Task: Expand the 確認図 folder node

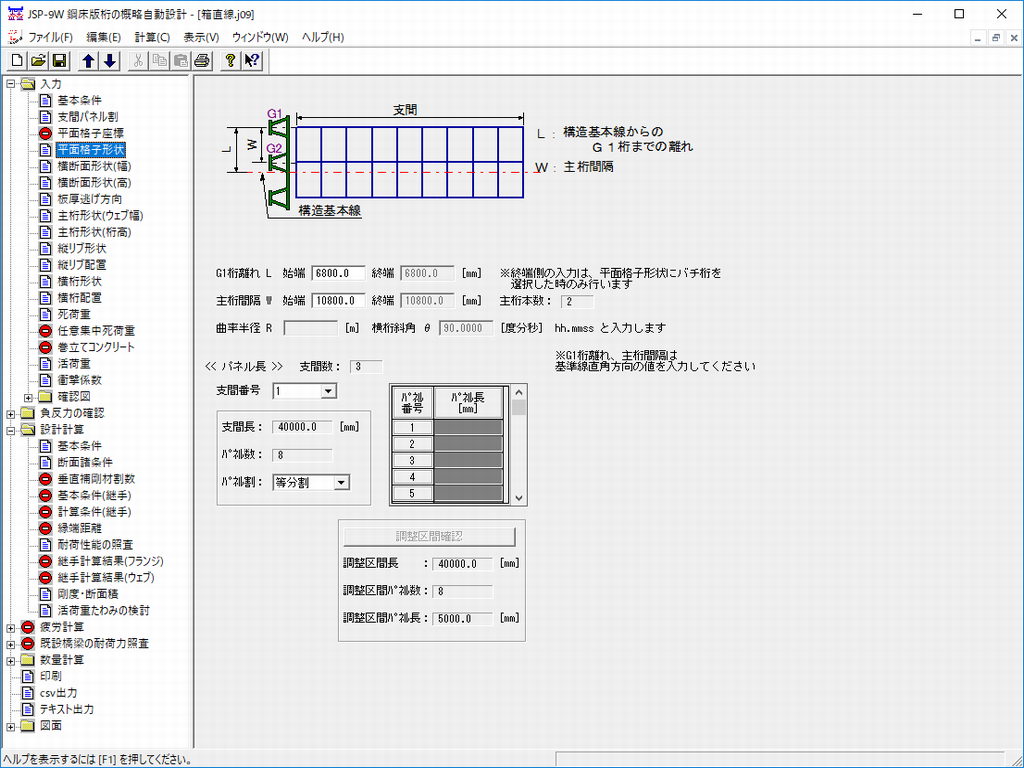Action: tap(28, 397)
